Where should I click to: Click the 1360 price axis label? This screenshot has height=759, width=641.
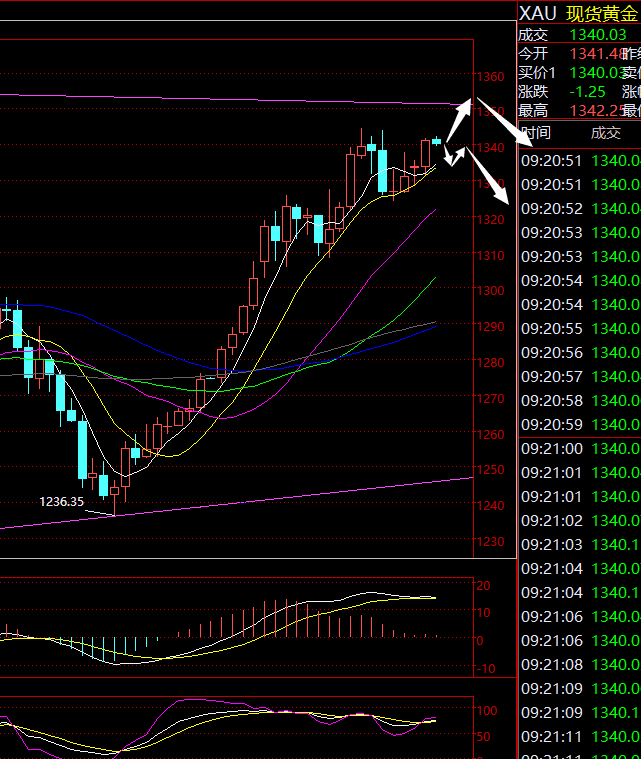(491, 77)
